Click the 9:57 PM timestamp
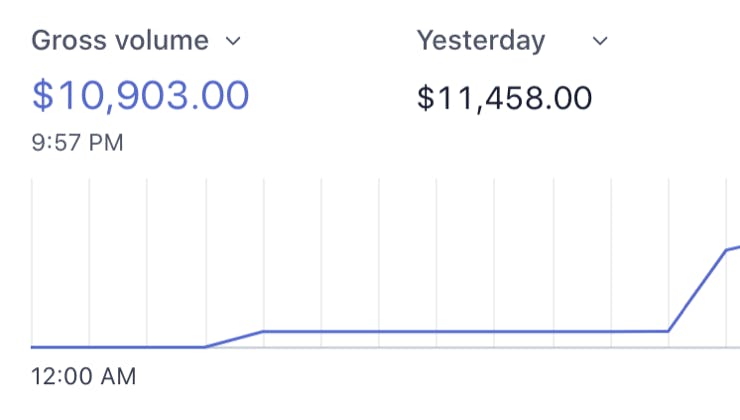 pos(78,144)
